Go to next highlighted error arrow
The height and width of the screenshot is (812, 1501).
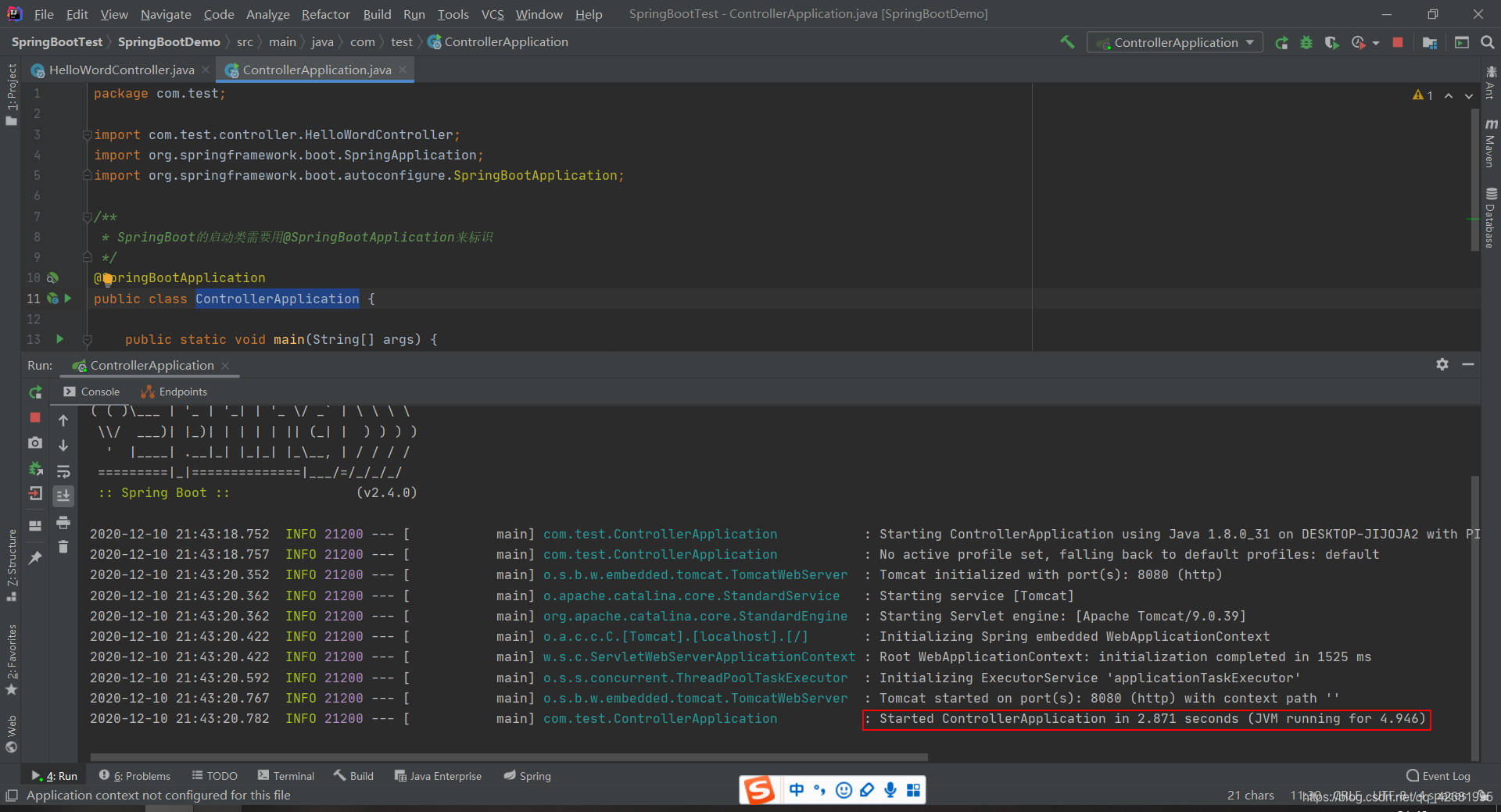tap(1469, 95)
